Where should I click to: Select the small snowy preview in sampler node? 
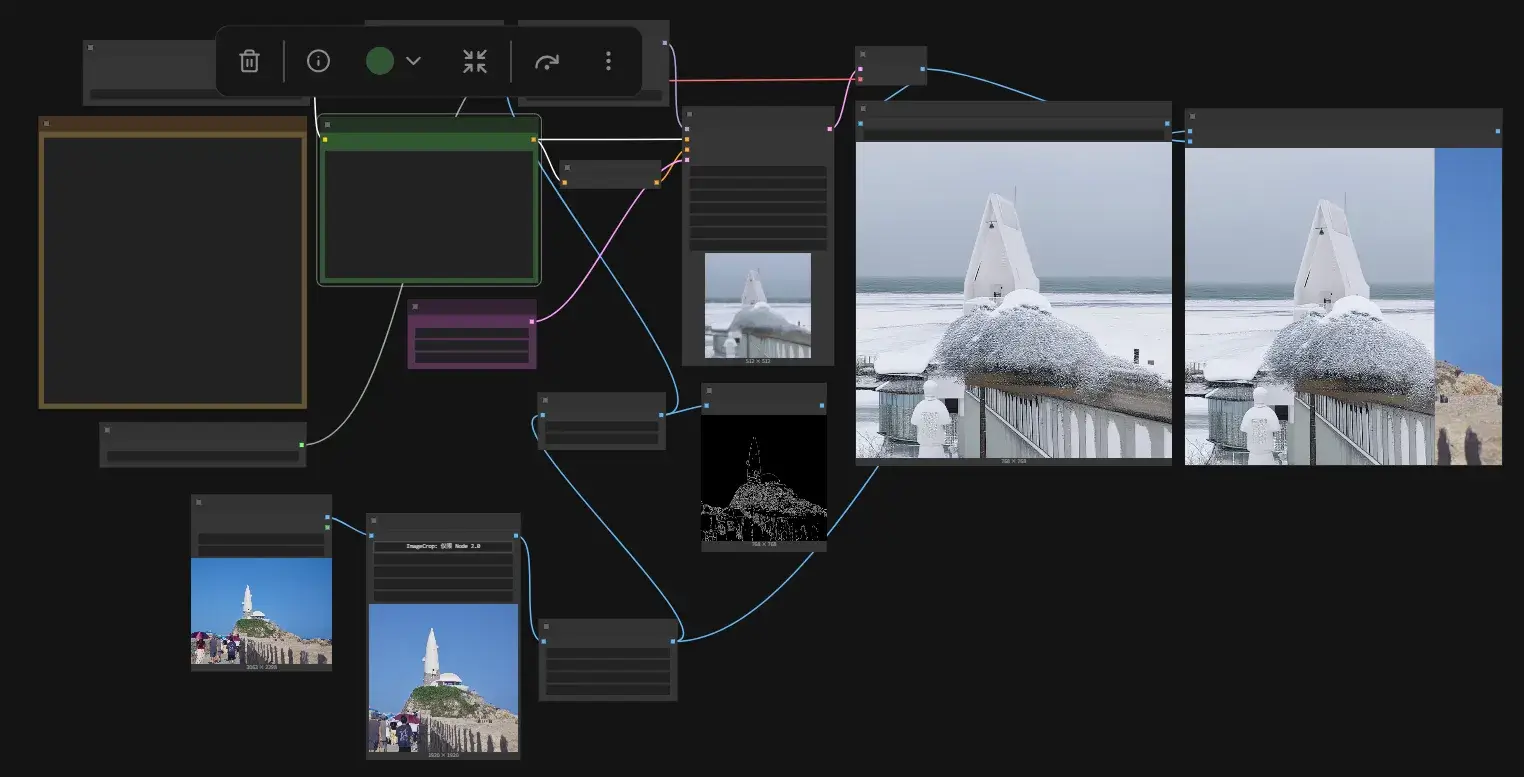point(758,305)
